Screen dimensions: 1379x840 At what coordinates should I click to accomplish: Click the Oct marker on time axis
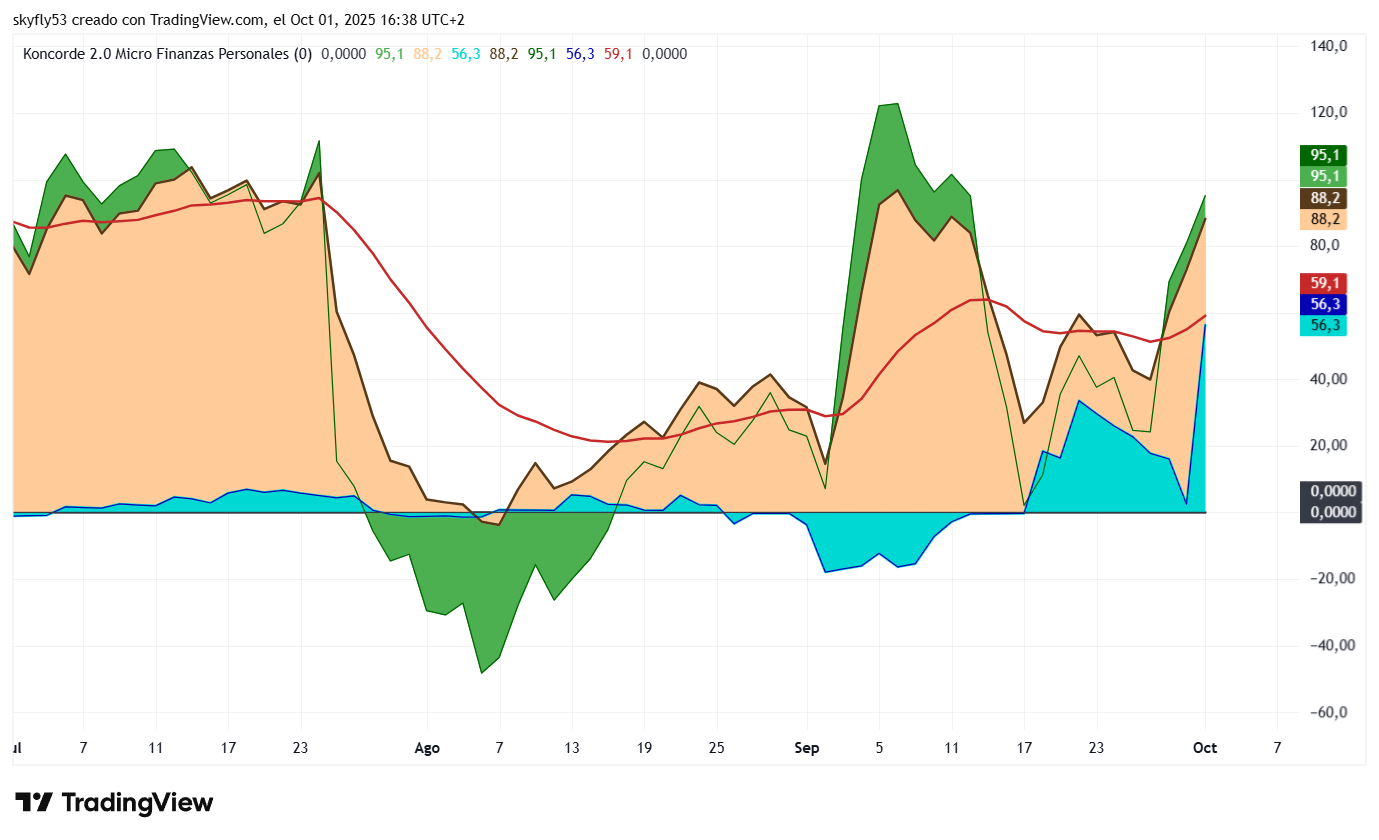(1205, 747)
